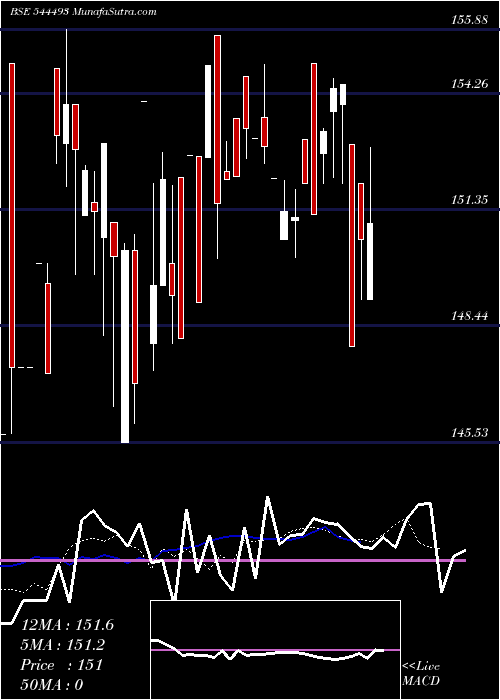Screen dimensions: 500x700
Task: Open the Live MACD mini chart panel
Action: (x=275, y=650)
